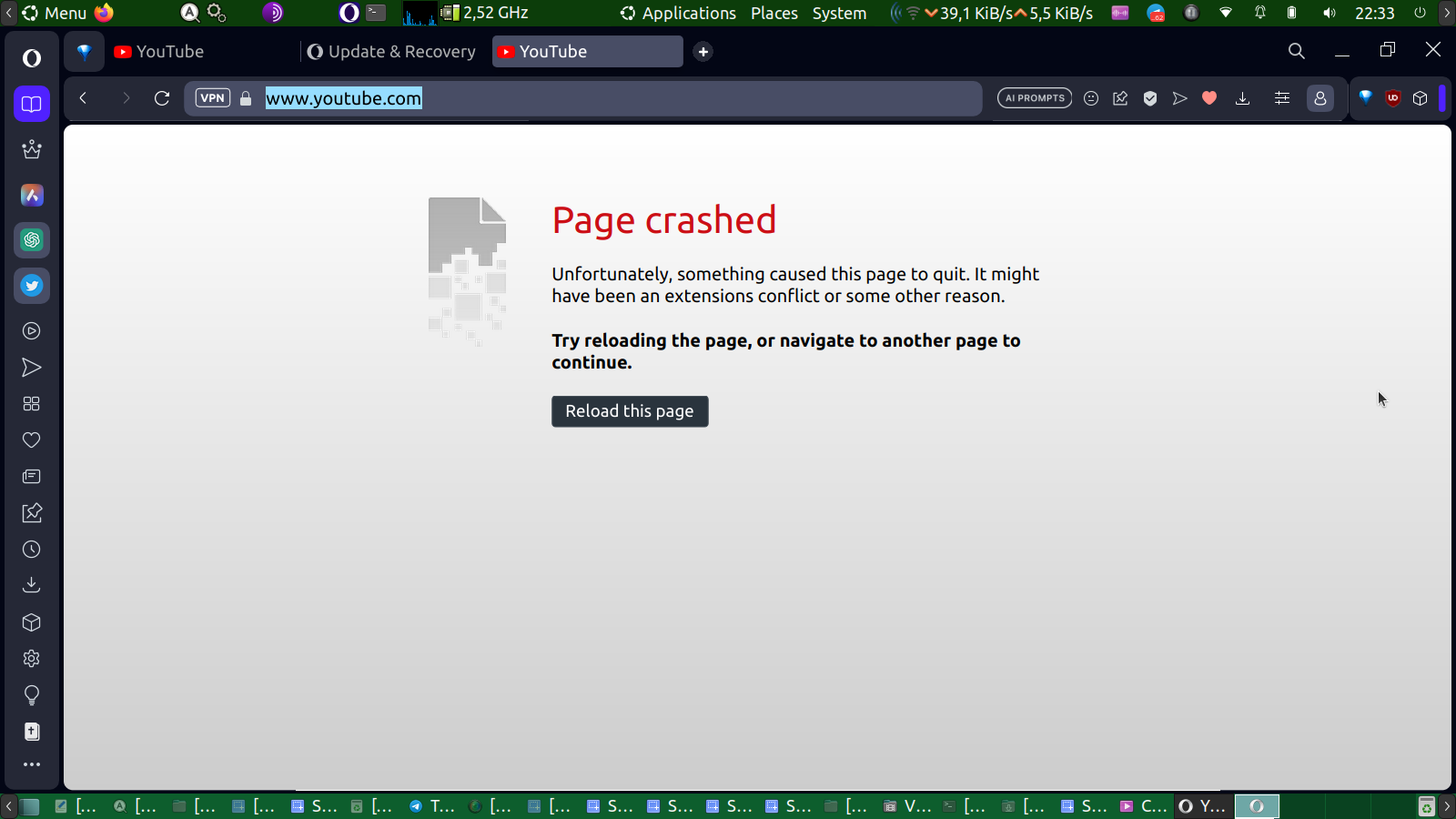1456x819 pixels.
Task: Open the blue gem extension in toolbar
Action: tap(1365, 98)
